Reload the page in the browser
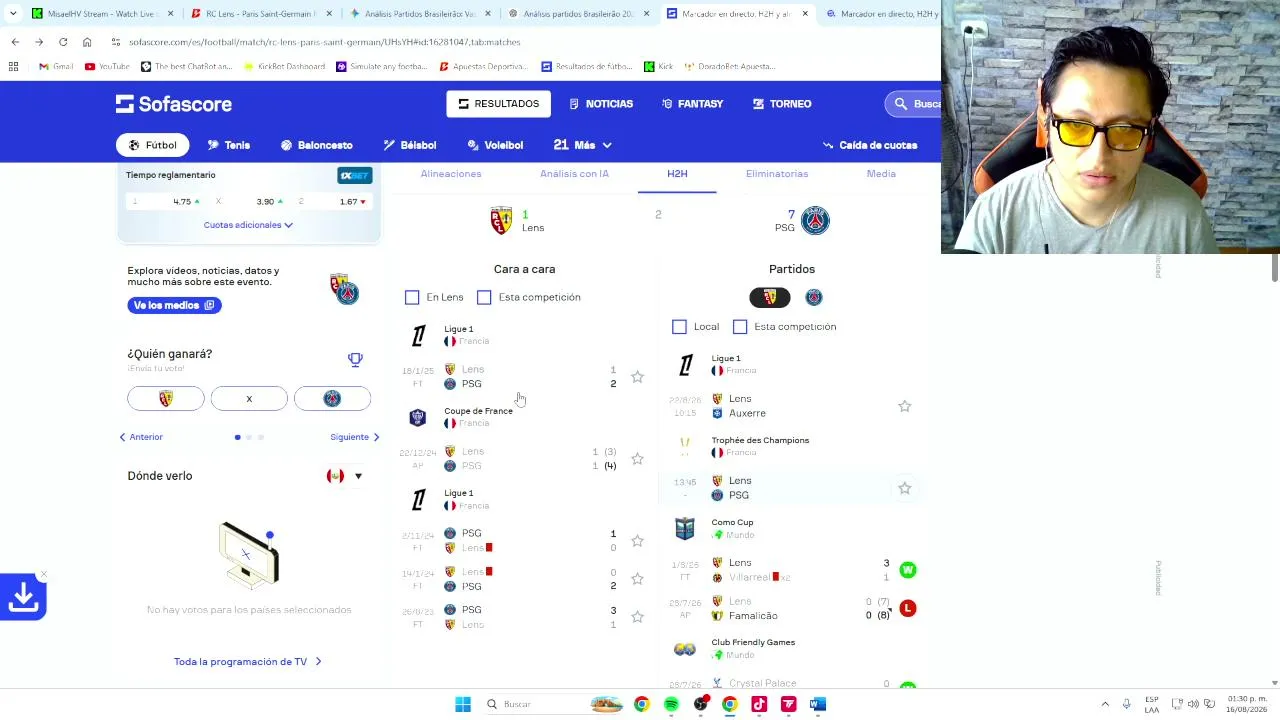1280x720 pixels. coord(63,42)
